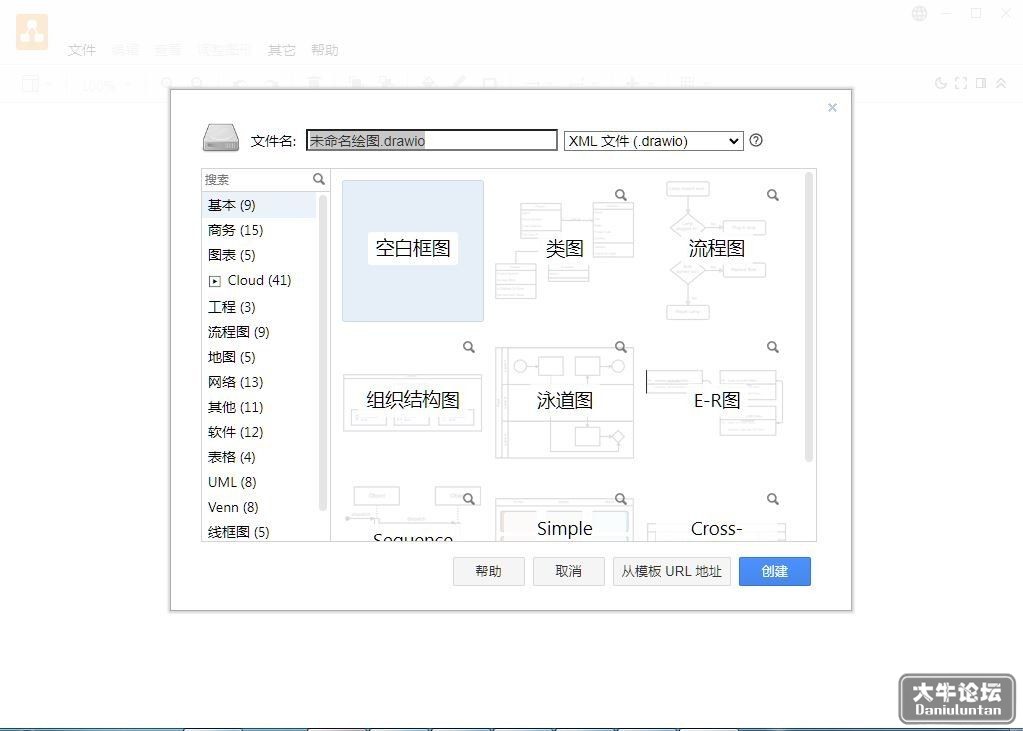Open the 软件 (12) category
Viewport: 1023px width, 731px height.
click(x=260, y=432)
